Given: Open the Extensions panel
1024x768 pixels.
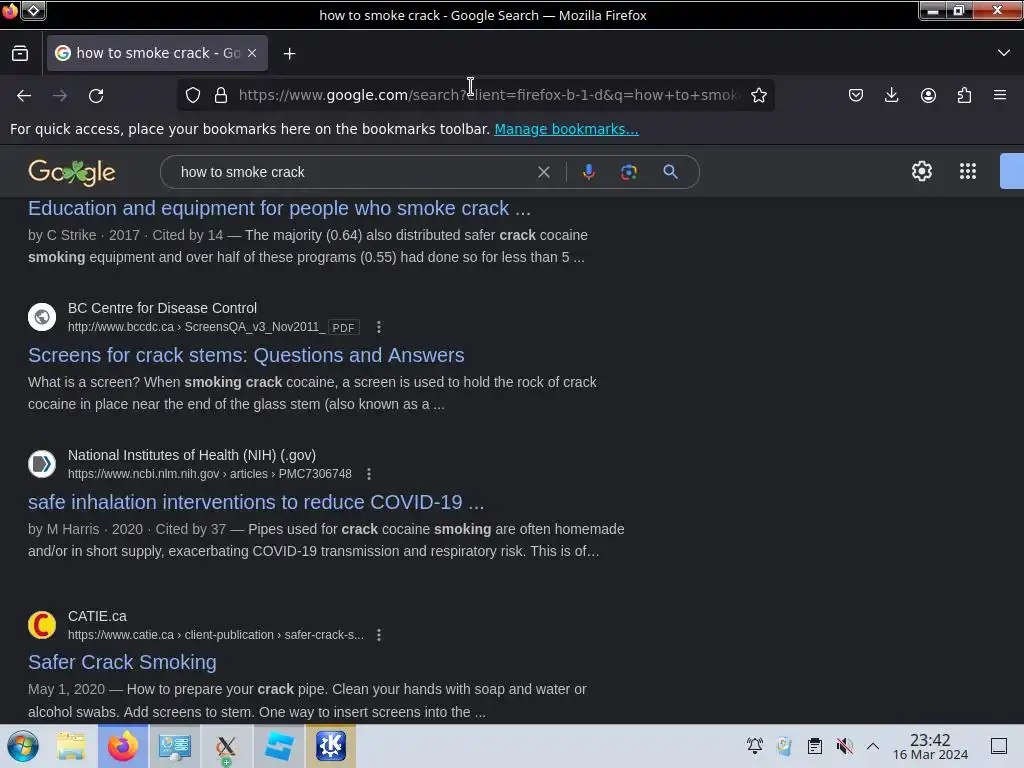Looking at the screenshot, I should coord(964,95).
